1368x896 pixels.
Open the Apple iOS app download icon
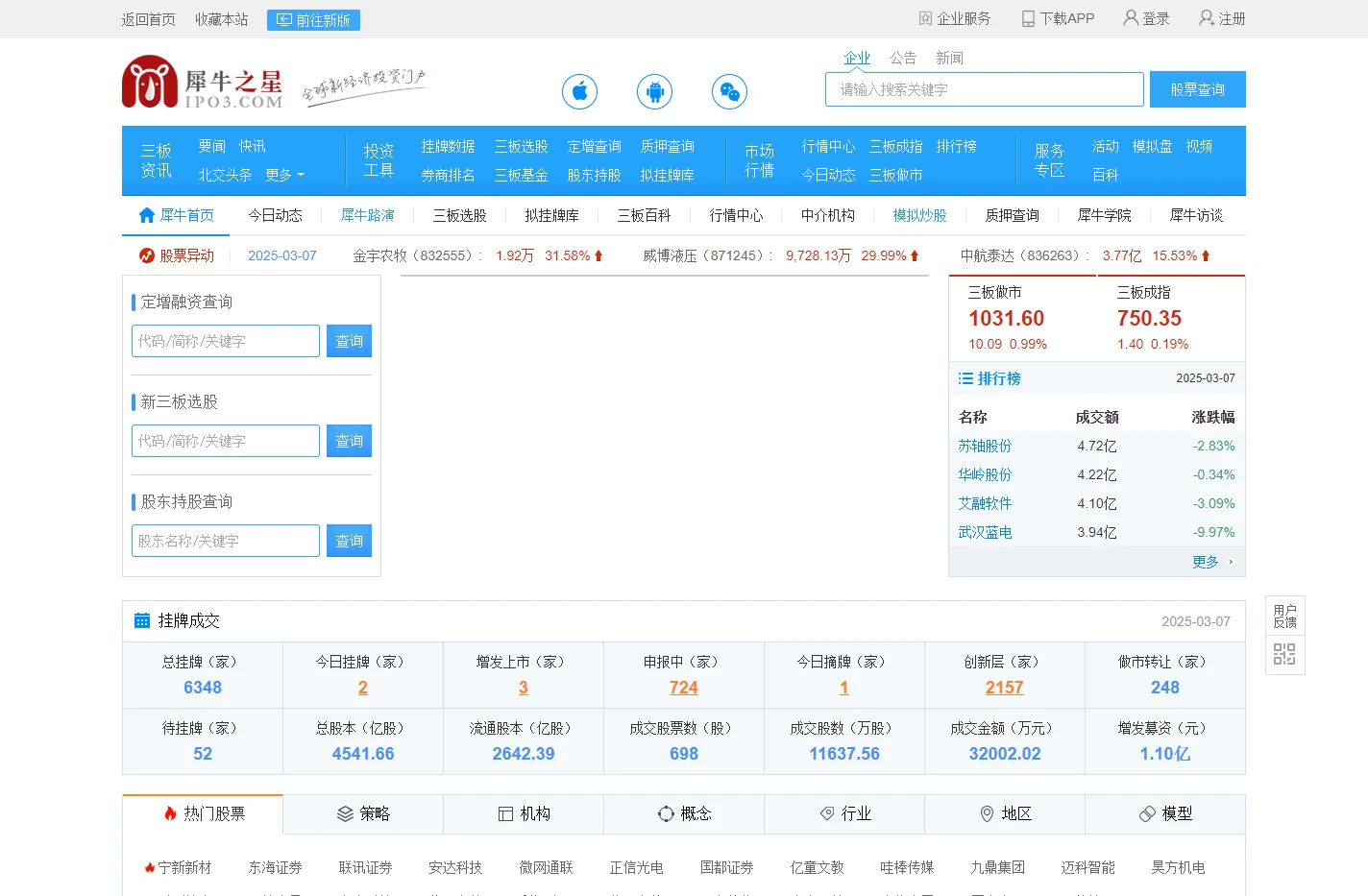point(579,91)
